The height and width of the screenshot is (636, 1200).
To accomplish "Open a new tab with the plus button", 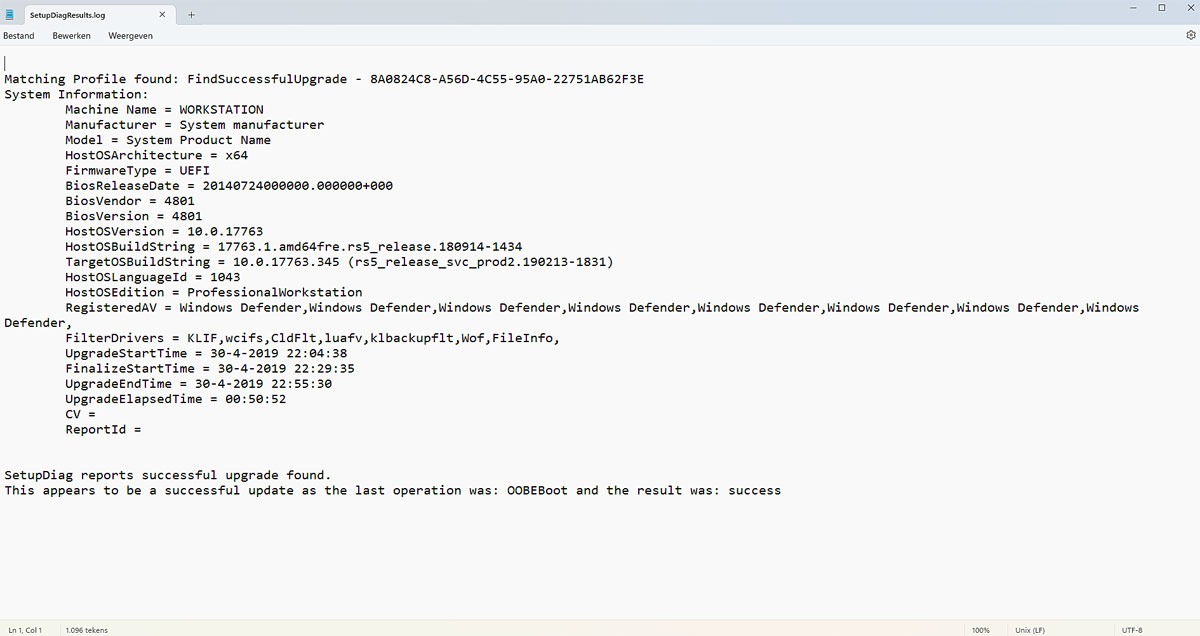I will (x=191, y=14).
